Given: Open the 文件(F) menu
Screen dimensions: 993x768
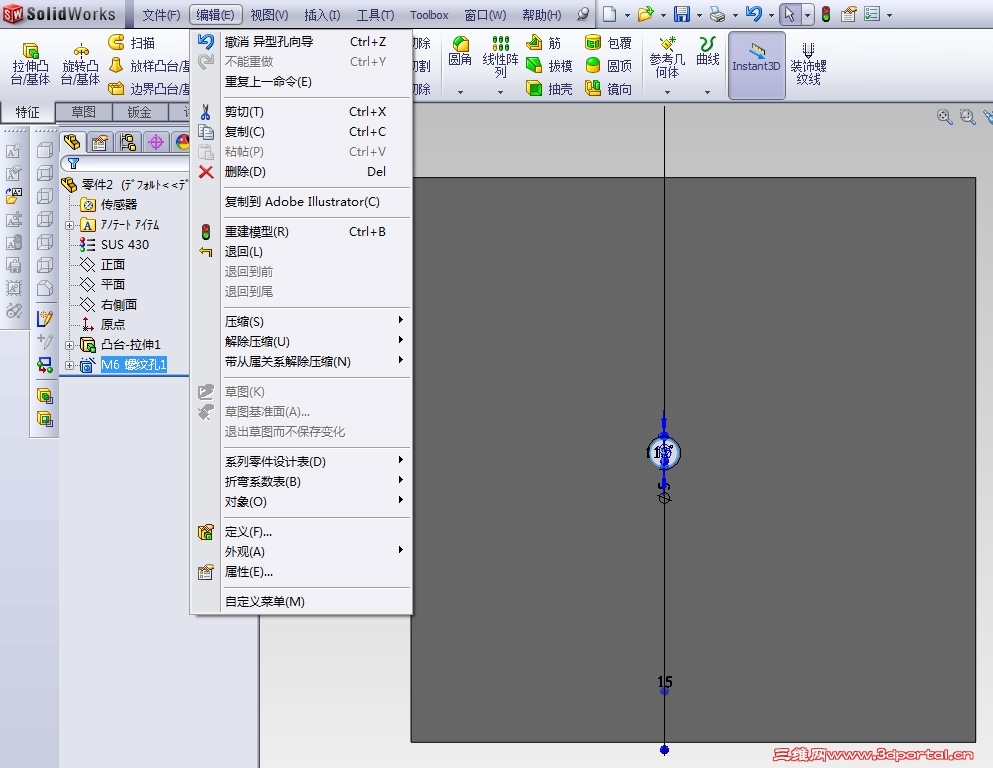Looking at the screenshot, I should pos(161,15).
